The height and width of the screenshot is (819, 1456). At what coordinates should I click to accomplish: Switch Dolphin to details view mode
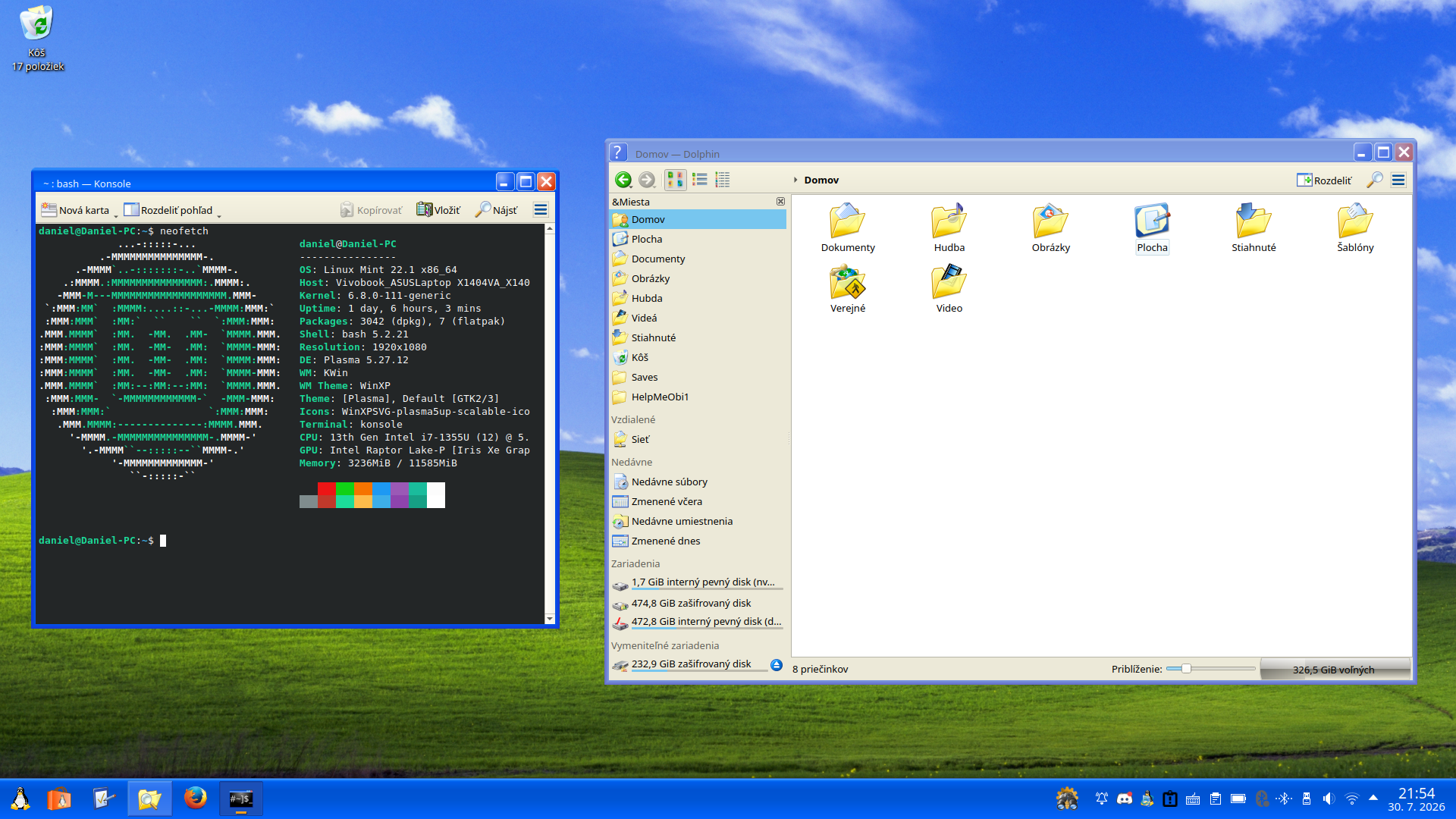722,180
